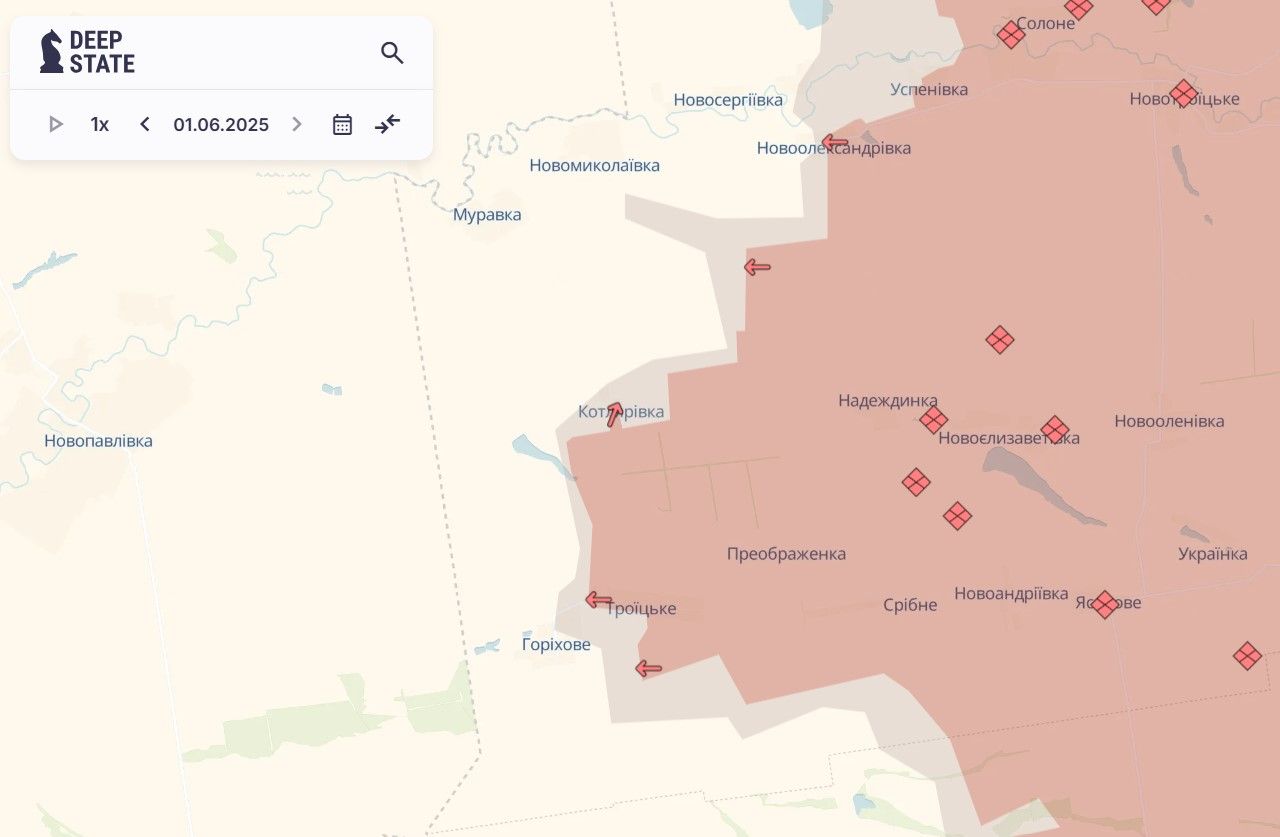Open the search magnifier icon

[392, 53]
